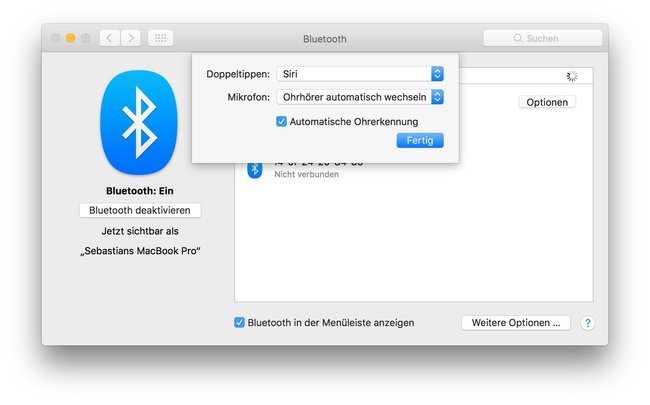Click the Doppeltippen: label
Viewport: 650px width, 405px height.
[x=238, y=74]
